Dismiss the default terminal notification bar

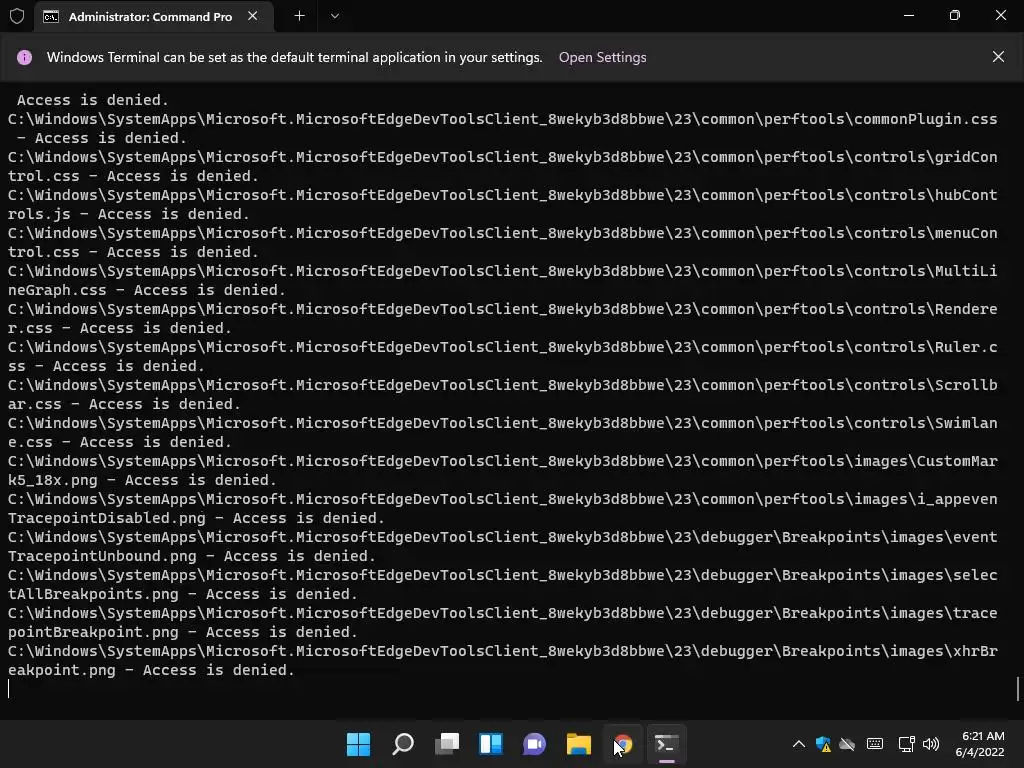tap(998, 57)
